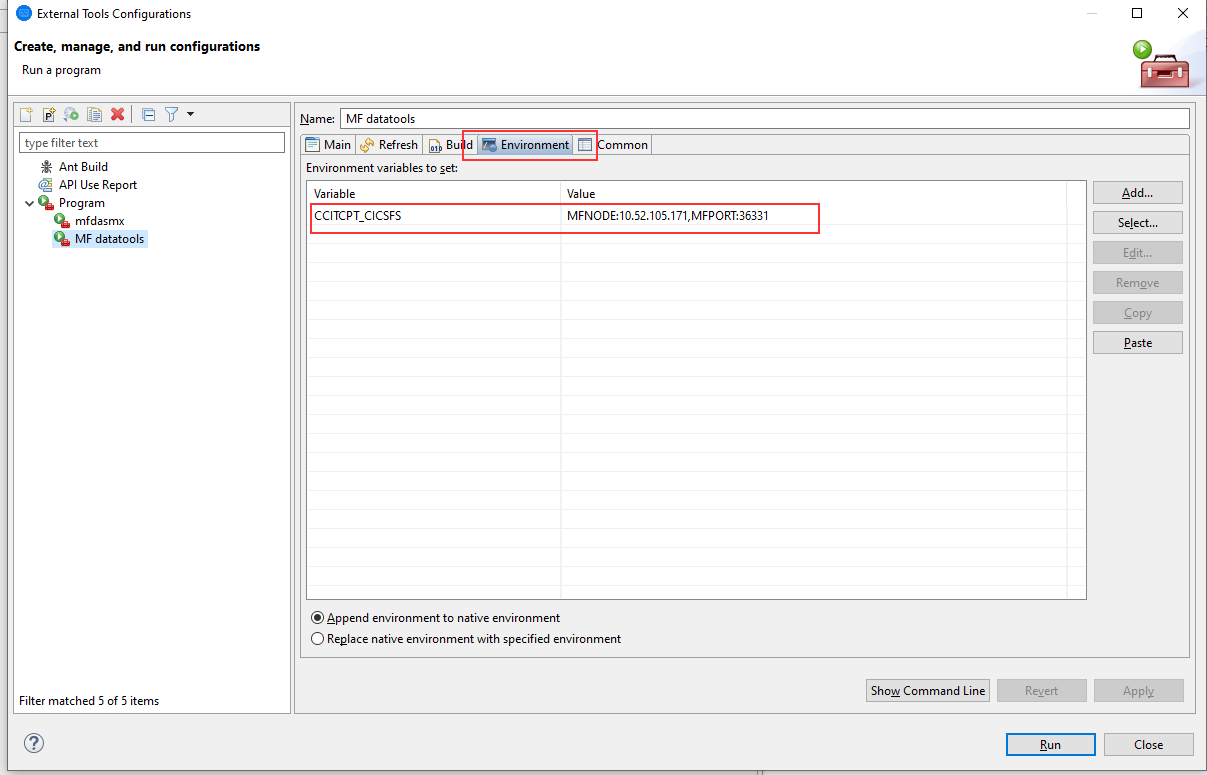Delete the selected launch configuration
The image size is (1207, 775).
117,114
